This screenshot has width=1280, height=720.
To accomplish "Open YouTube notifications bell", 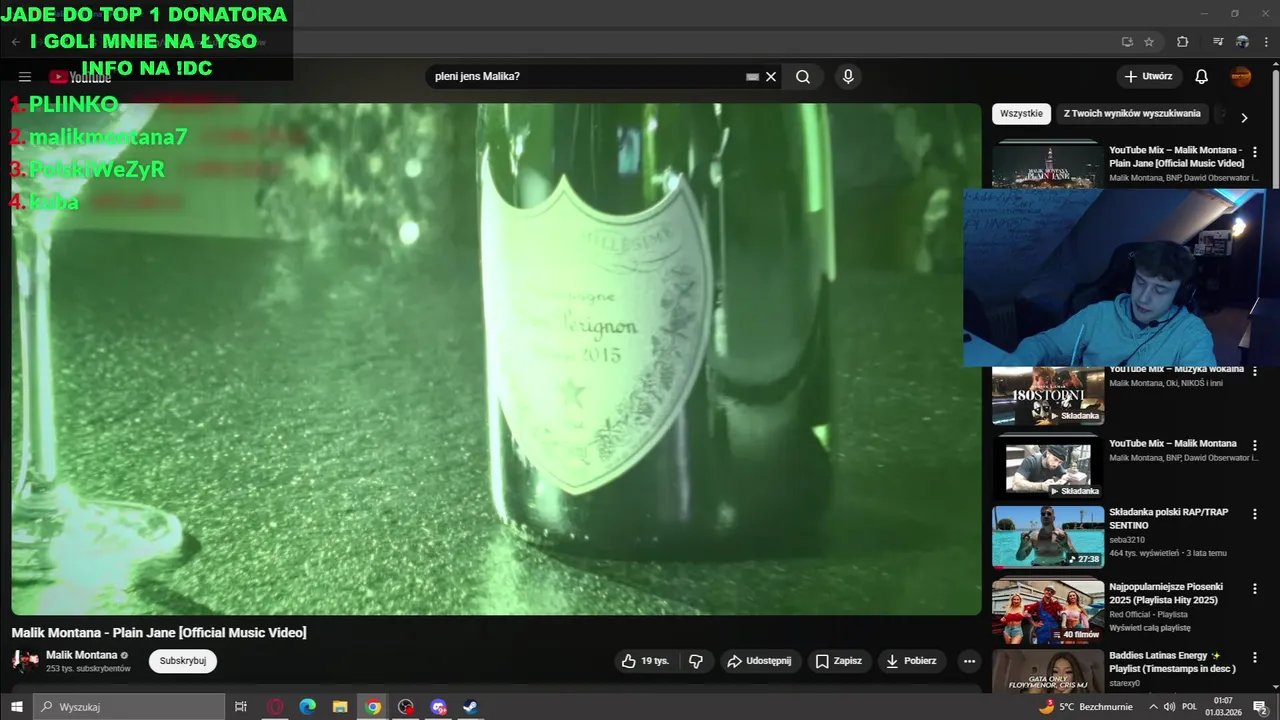I will tap(1202, 77).
